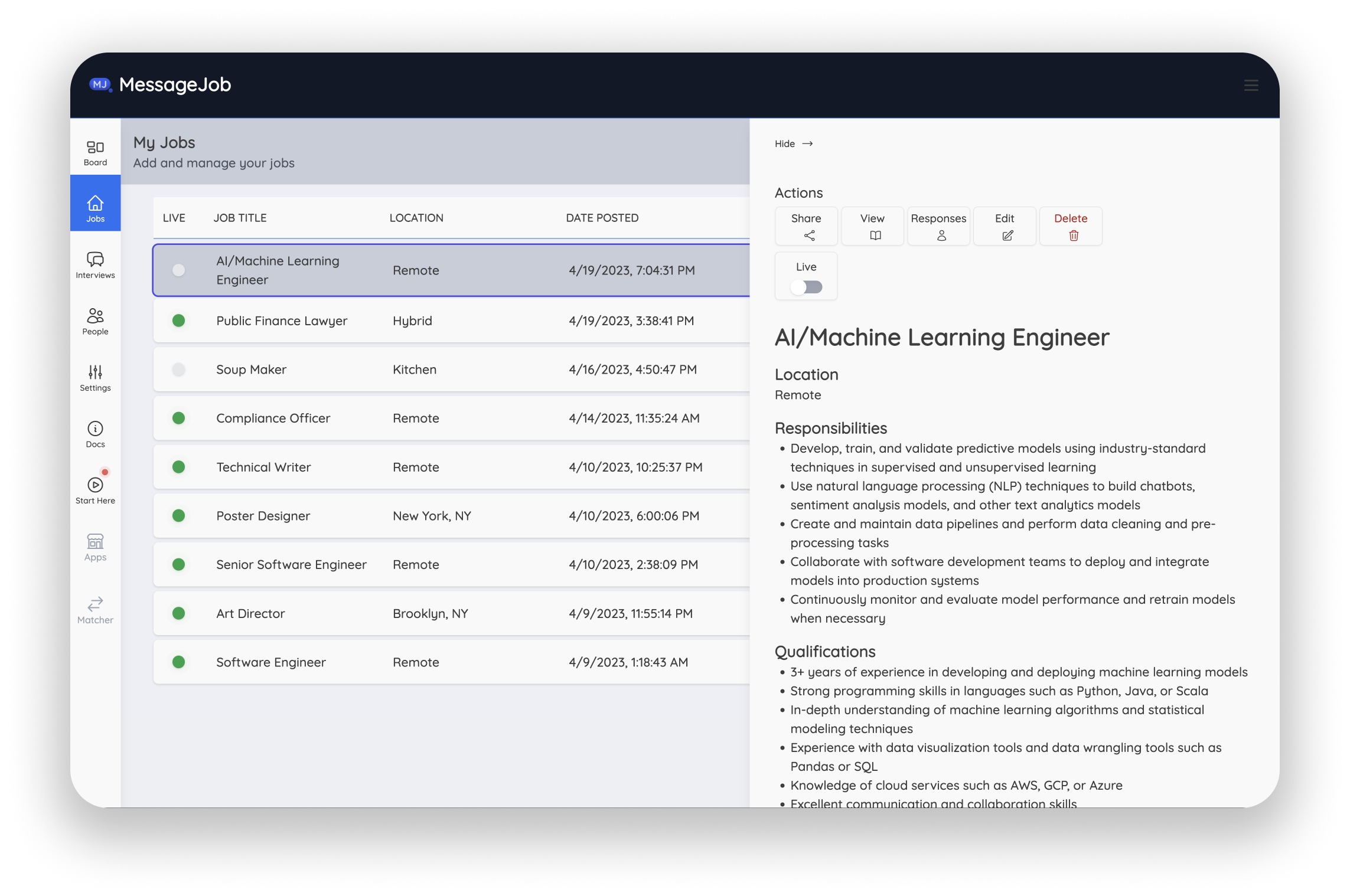The image size is (1350, 896).
Task: Click the Start Here play icon
Action: click(x=95, y=485)
